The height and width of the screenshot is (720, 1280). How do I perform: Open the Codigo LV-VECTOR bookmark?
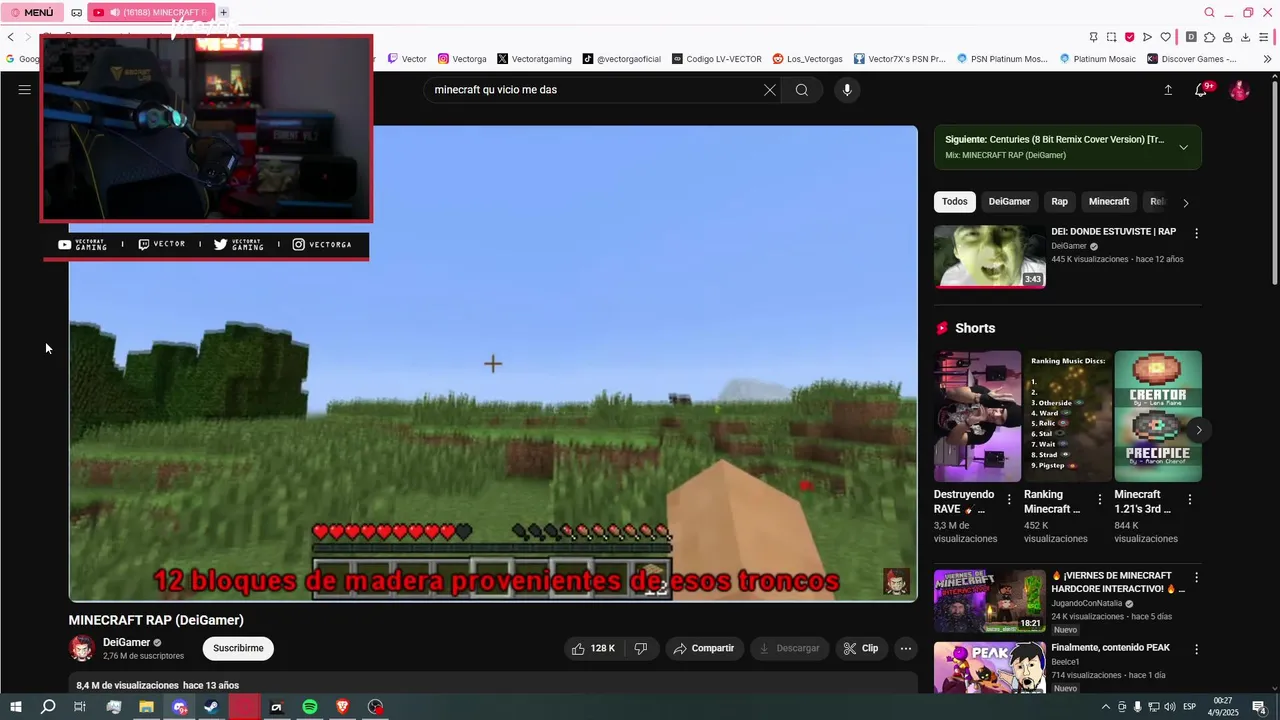(717, 59)
